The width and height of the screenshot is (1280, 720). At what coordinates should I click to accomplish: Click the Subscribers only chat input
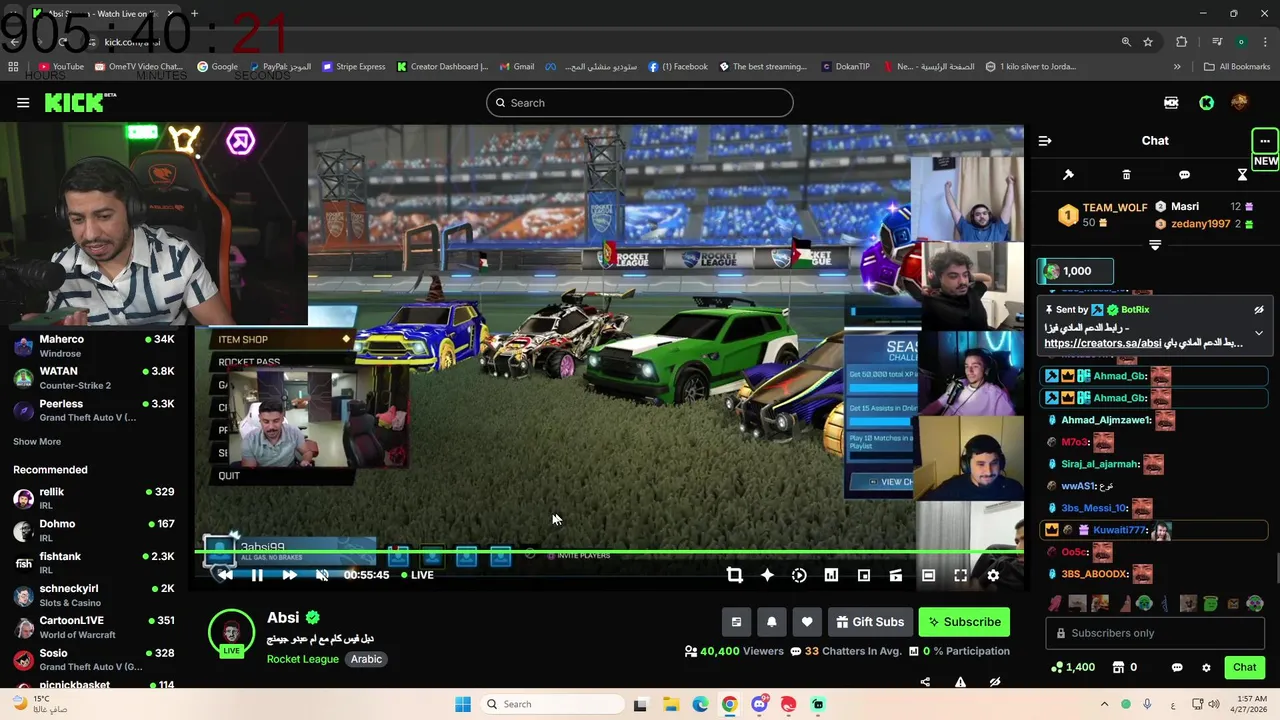(x=1155, y=633)
